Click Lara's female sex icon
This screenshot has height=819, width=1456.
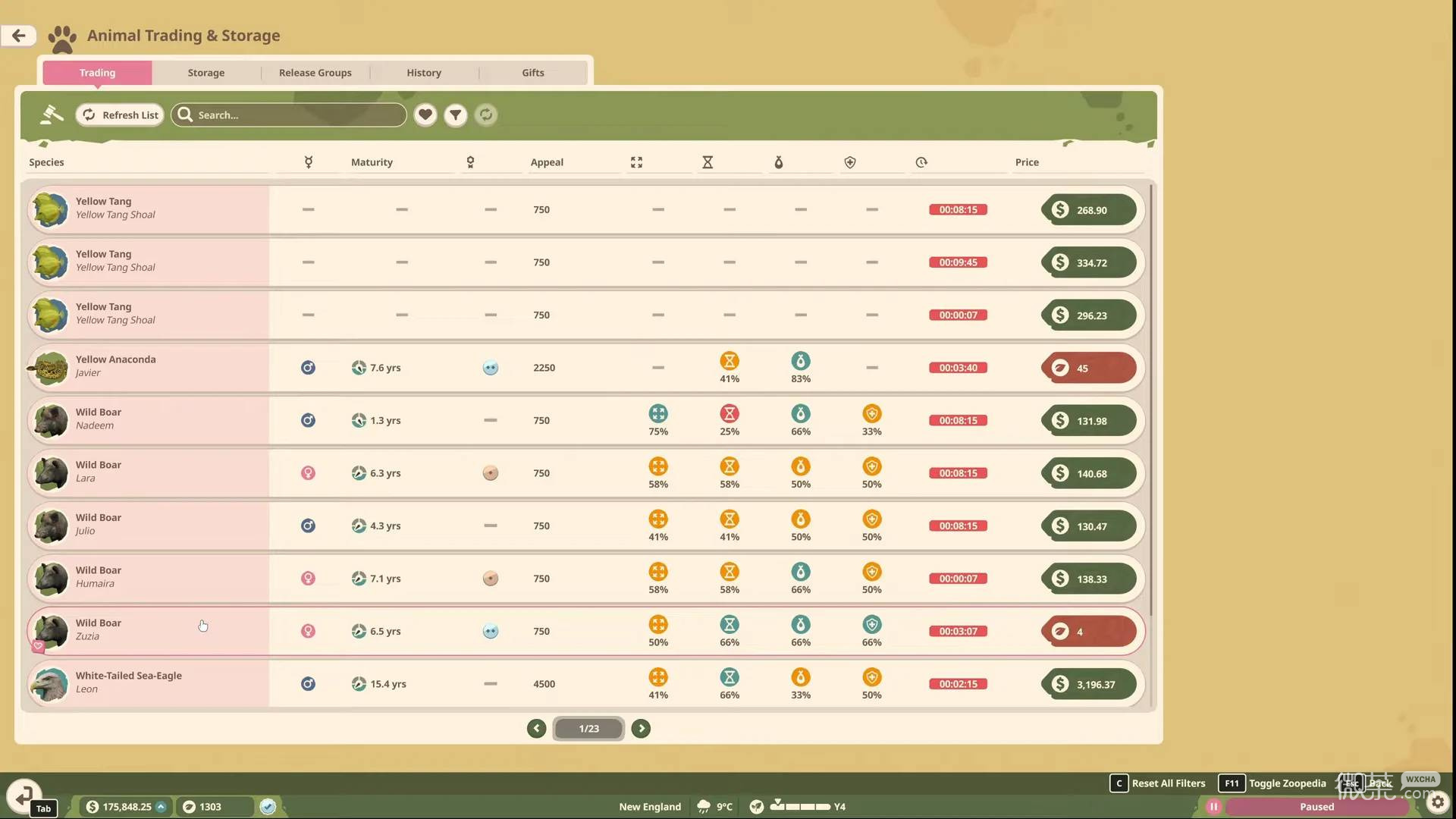coord(308,473)
